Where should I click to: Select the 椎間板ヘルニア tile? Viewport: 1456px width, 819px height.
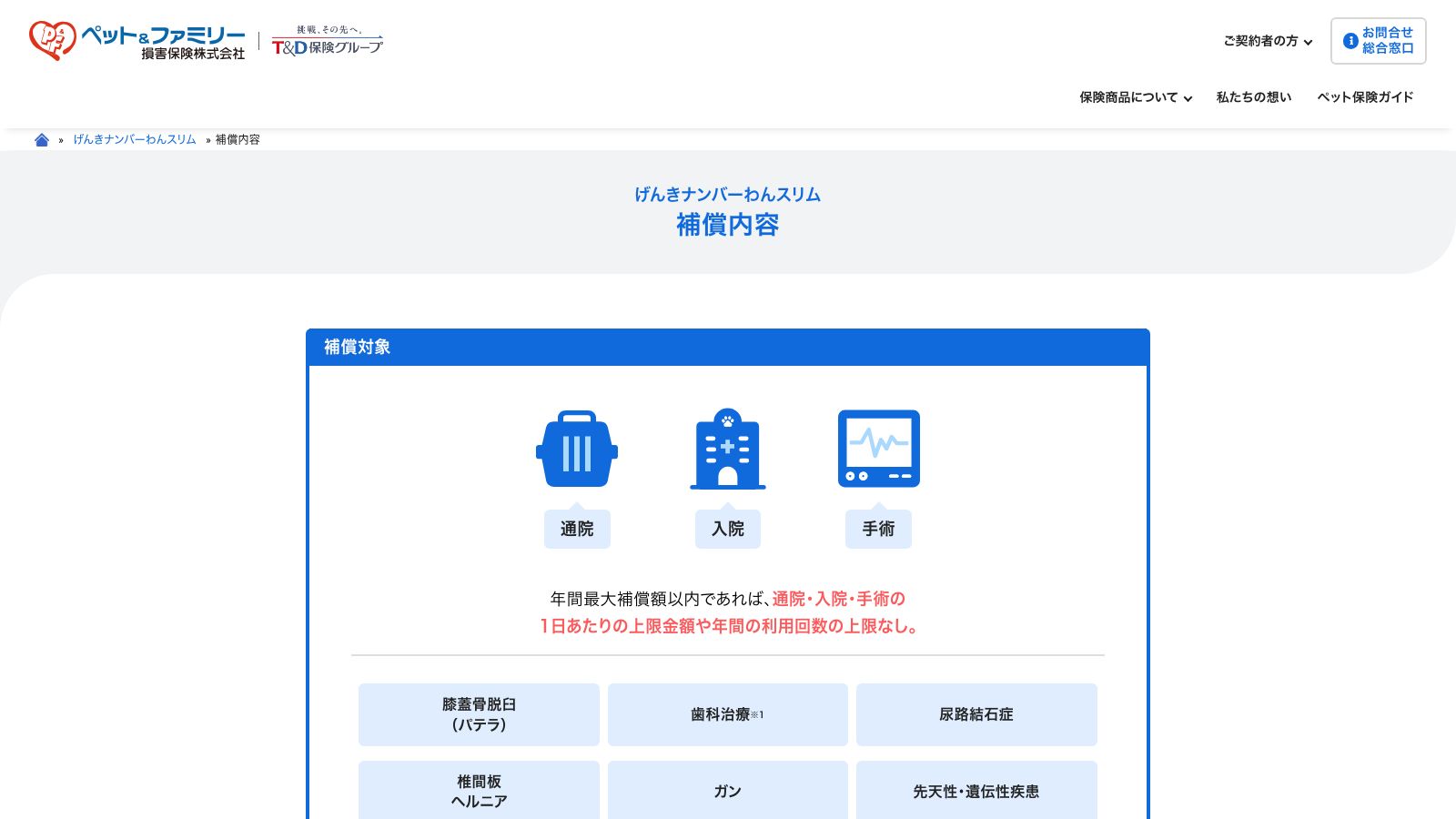(479, 790)
